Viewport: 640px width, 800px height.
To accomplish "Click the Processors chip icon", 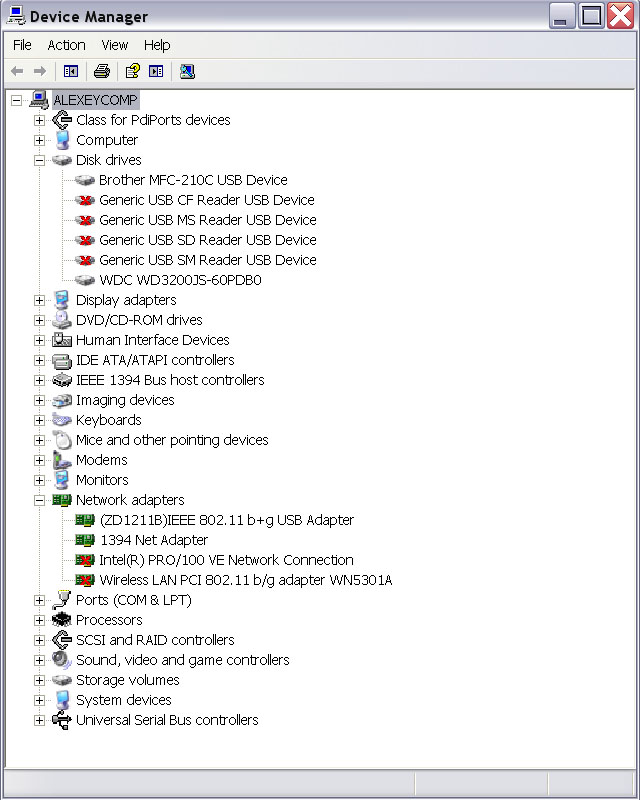I will tap(62, 620).
